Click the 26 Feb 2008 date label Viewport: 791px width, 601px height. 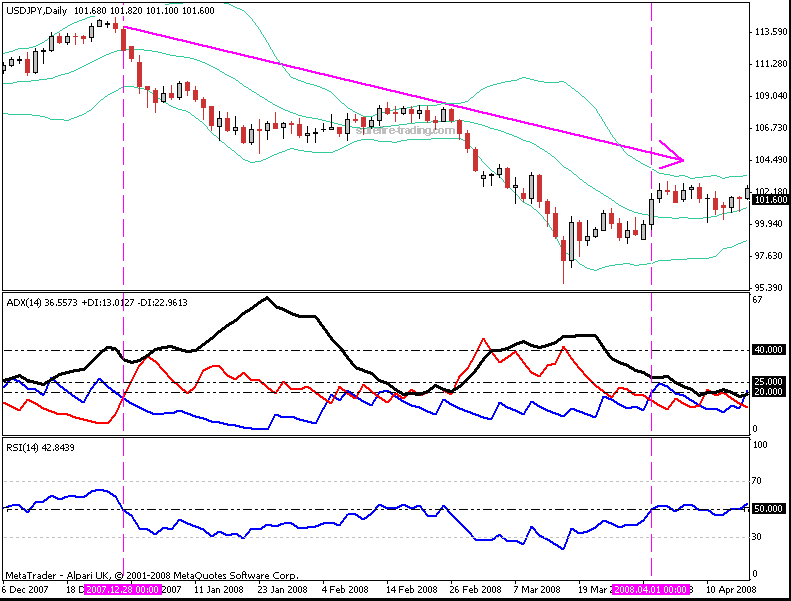click(476, 589)
